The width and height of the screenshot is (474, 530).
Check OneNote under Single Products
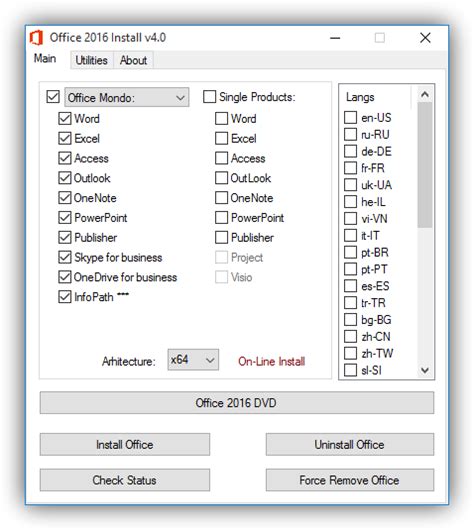tap(221, 198)
